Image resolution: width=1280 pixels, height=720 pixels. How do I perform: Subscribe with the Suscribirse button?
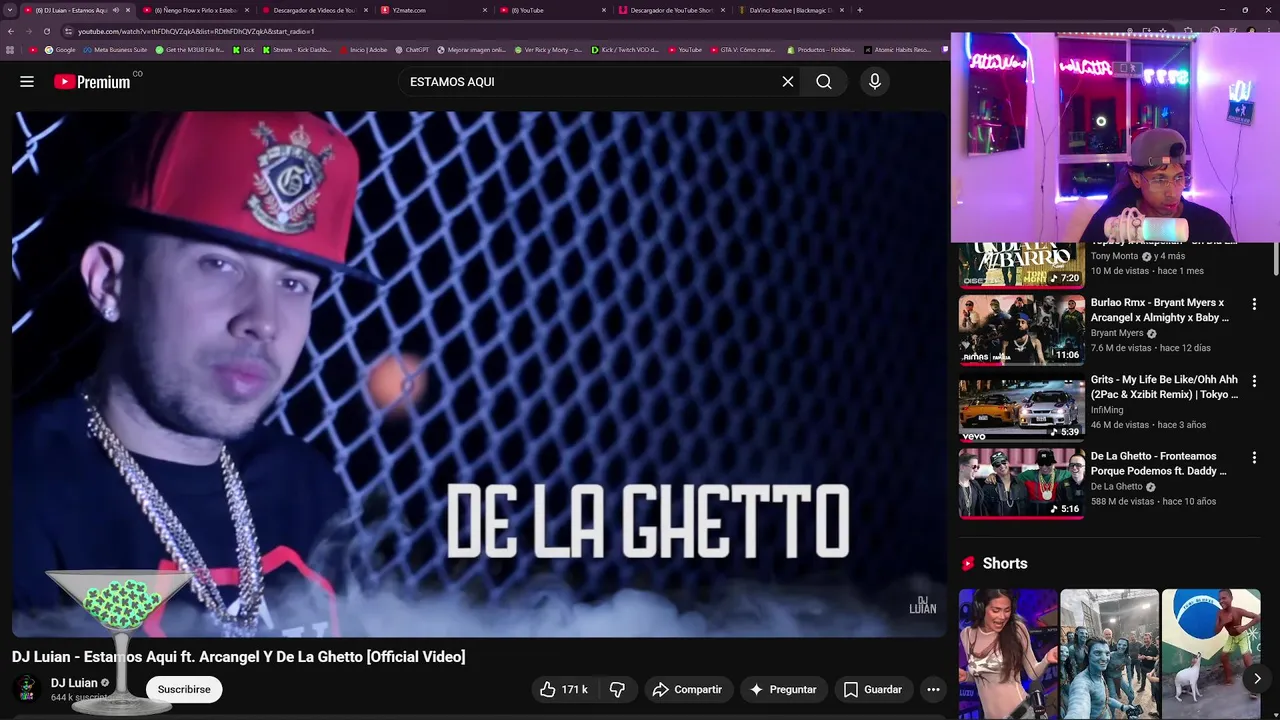[x=184, y=689]
